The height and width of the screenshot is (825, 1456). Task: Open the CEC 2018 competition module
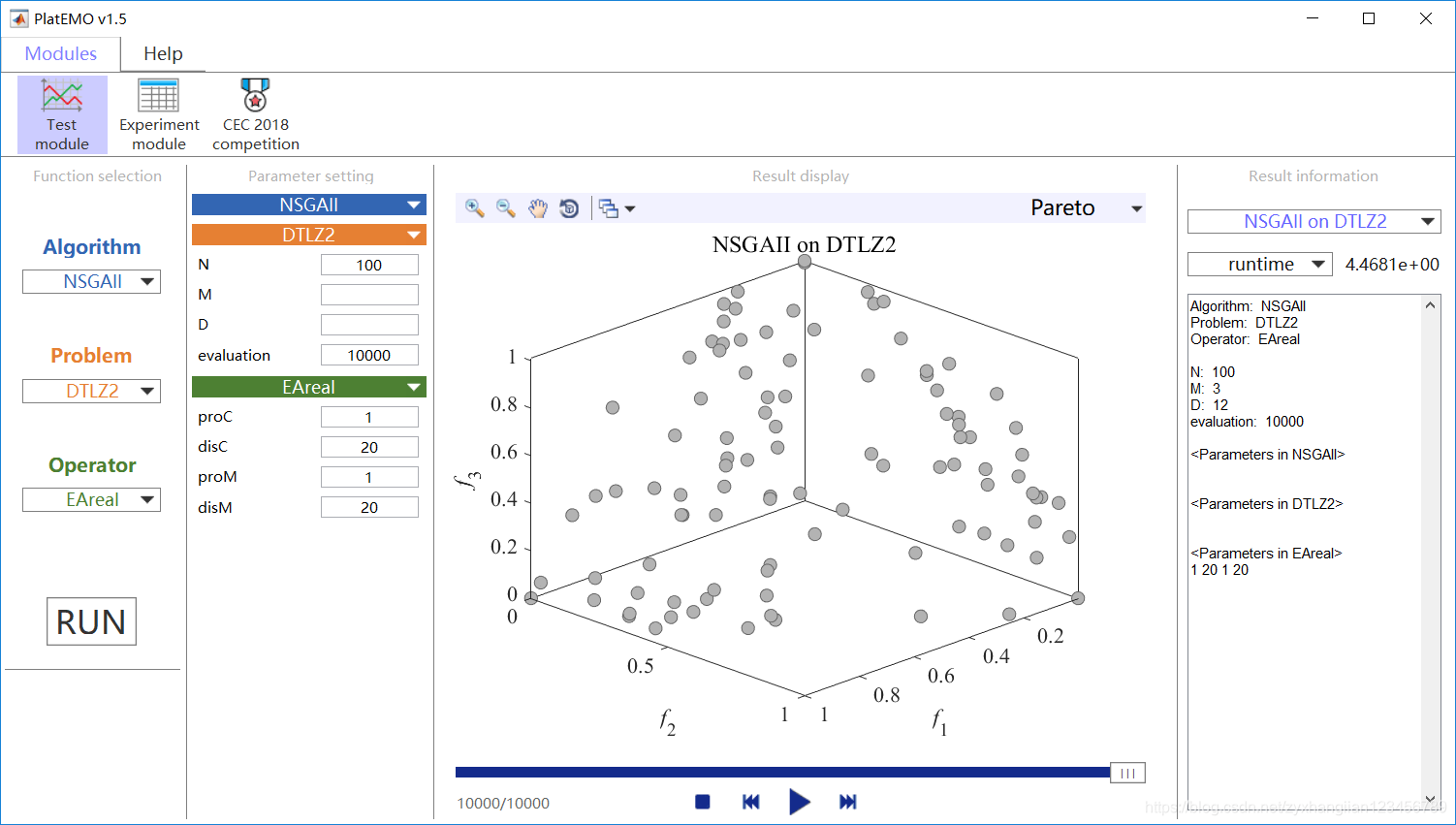(x=255, y=111)
